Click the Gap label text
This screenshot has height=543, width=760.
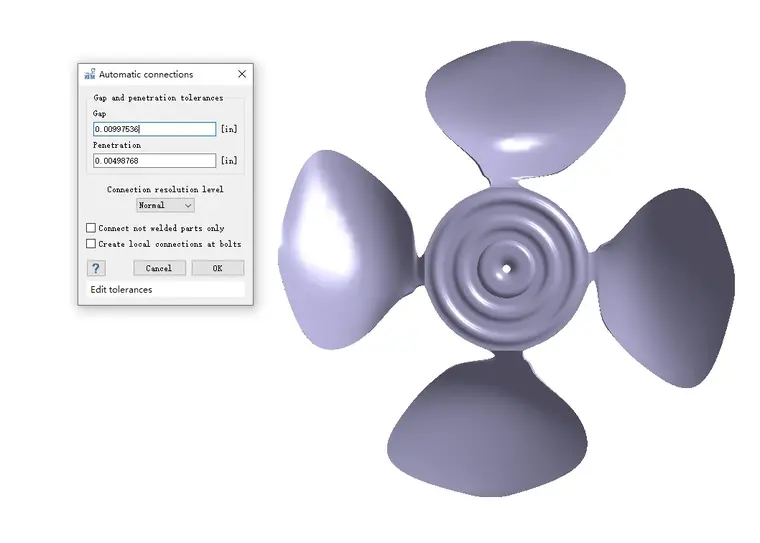99,113
